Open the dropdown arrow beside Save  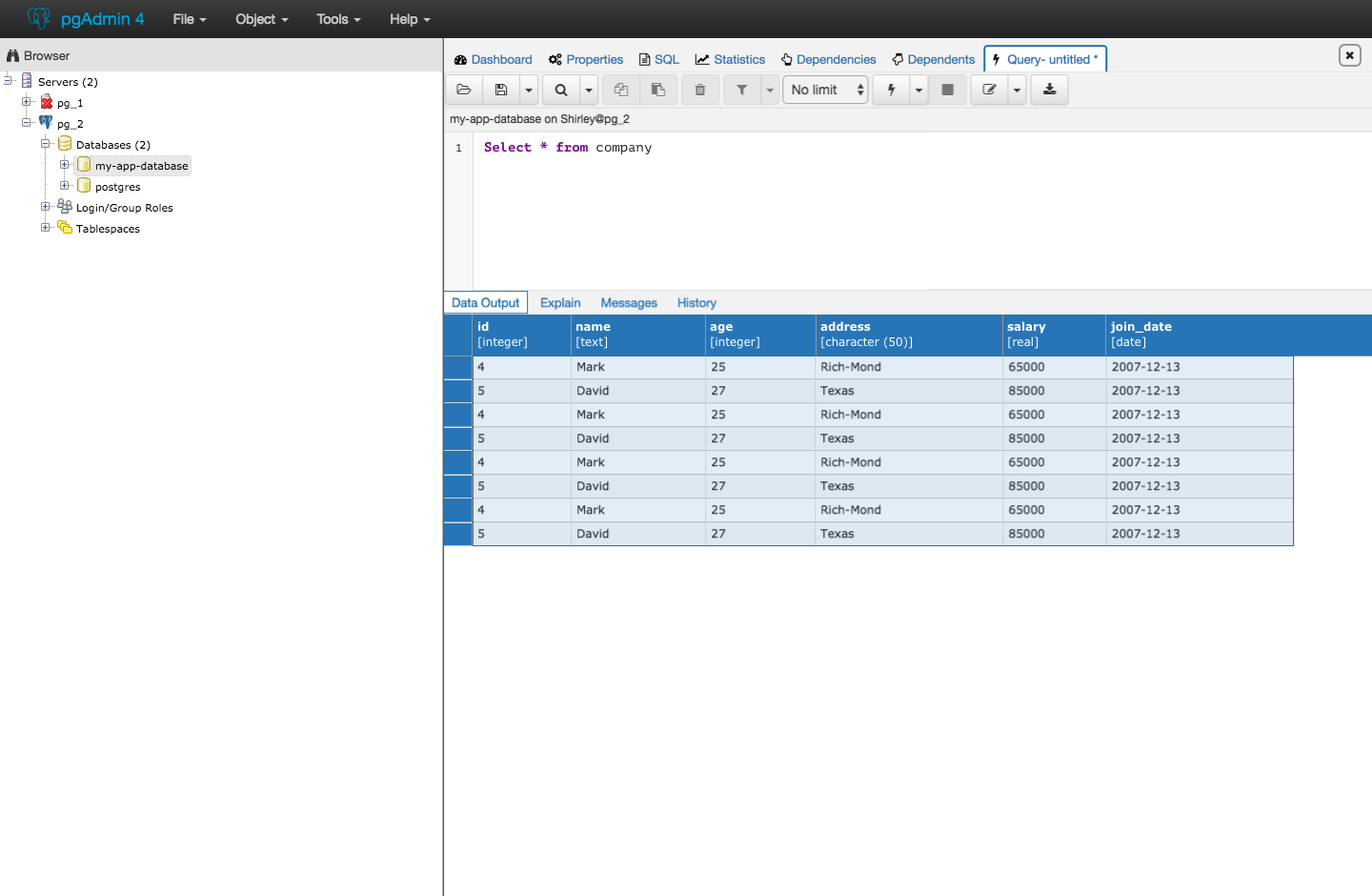[528, 90]
